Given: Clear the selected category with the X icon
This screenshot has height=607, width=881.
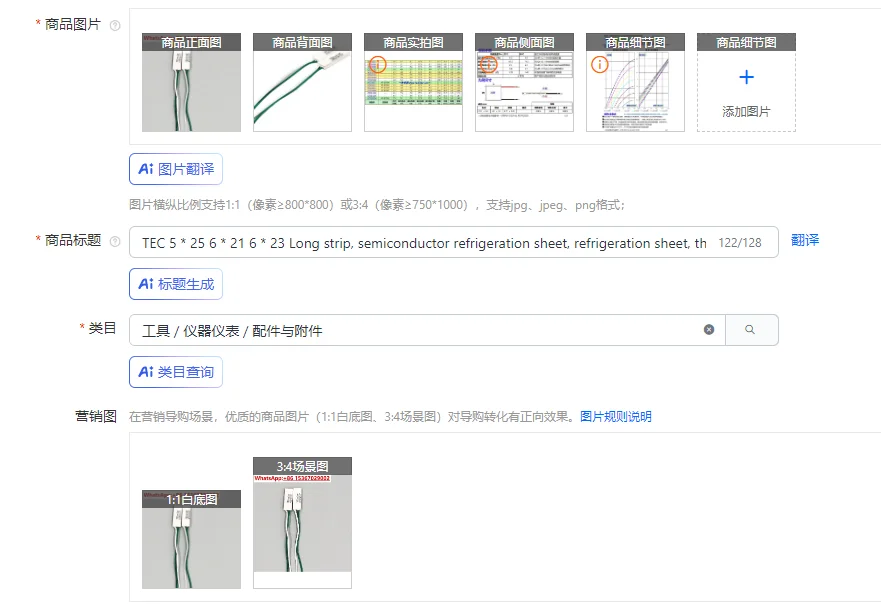Looking at the screenshot, I should coord(708,329).
